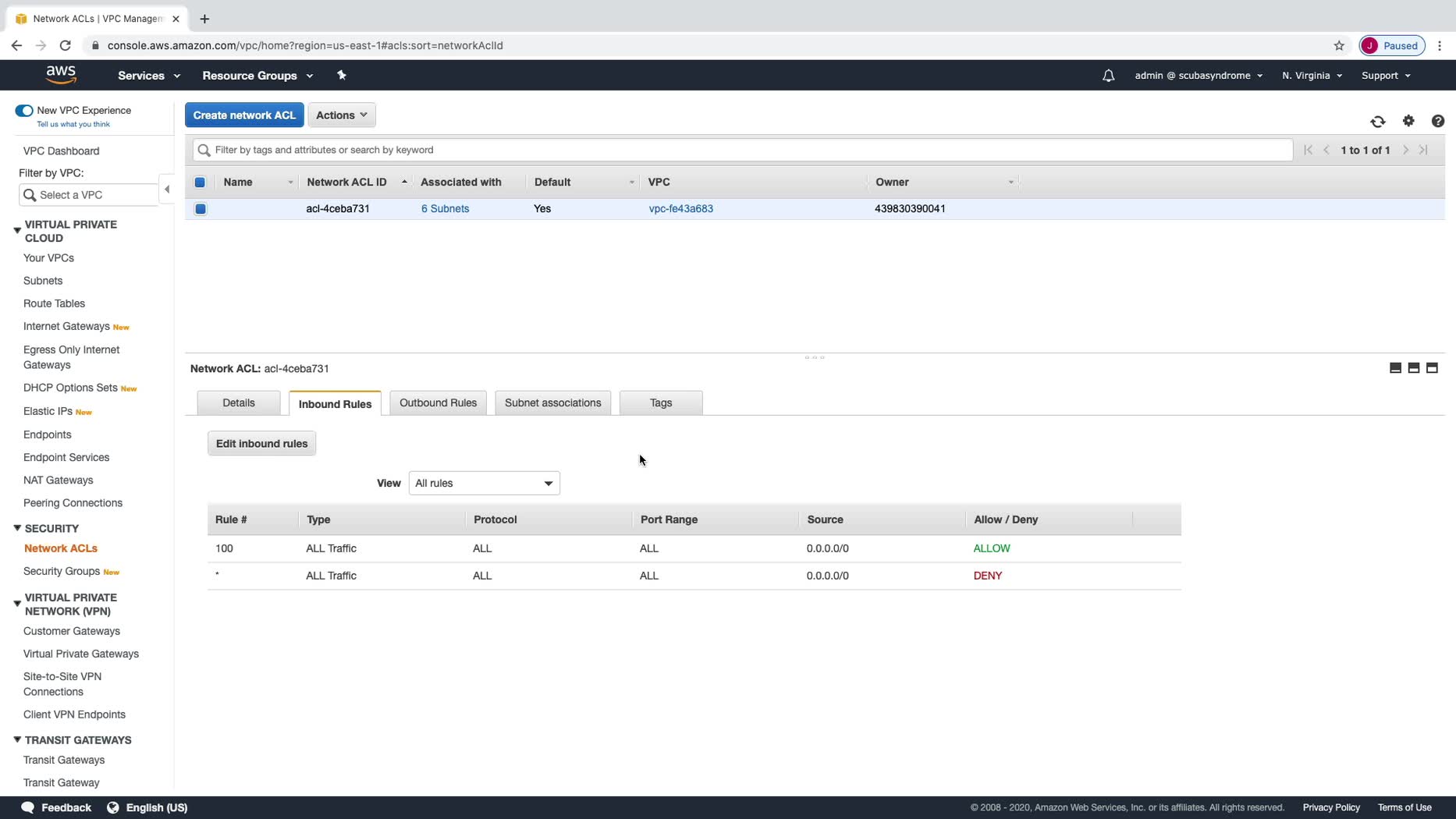The height and width of the screenshot is (819, 1456).
Task: Open the 6 Subnets link
Action: [x=446, y=209]
